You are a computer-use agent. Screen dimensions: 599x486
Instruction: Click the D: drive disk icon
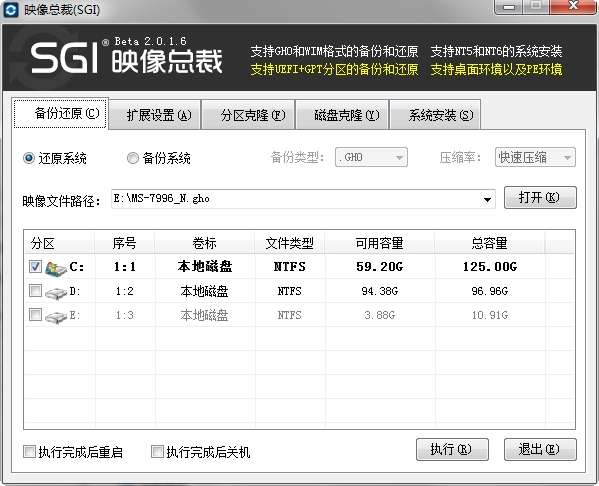click(56, 293)
